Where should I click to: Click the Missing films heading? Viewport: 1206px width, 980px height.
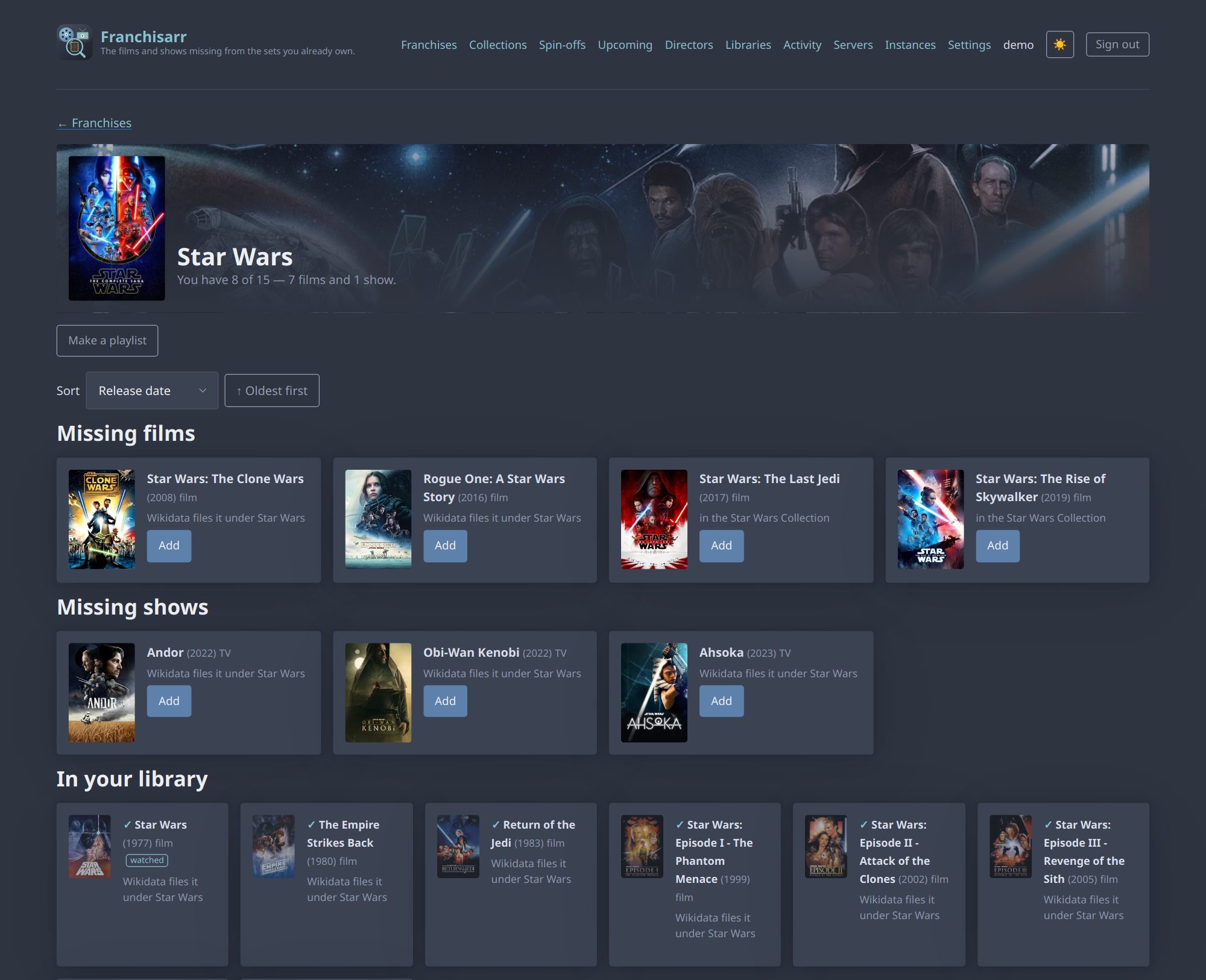[126, 434]
